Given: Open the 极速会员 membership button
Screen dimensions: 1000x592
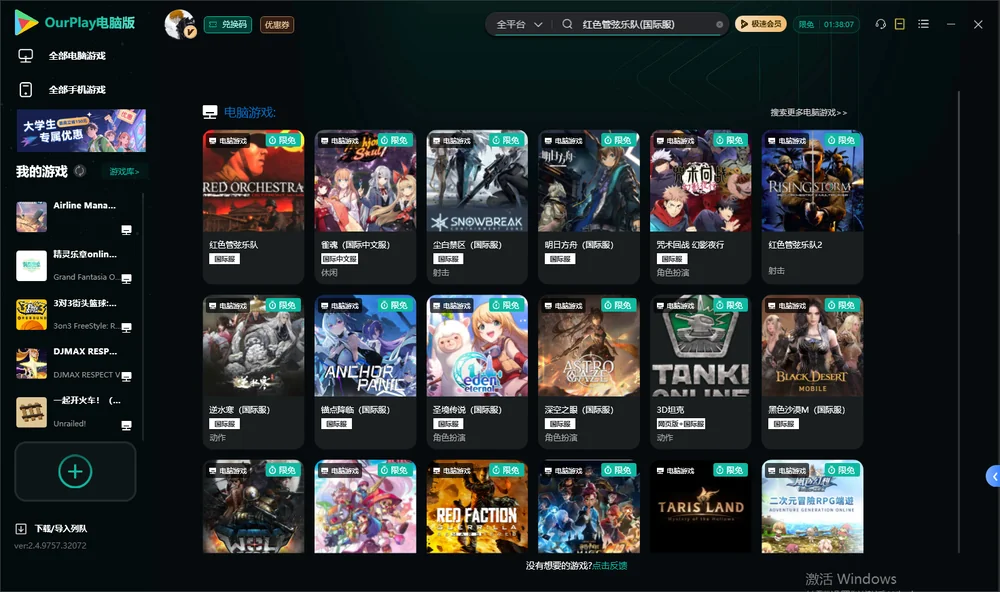Looking at the screenshot, I should click(x=760, y=24).
